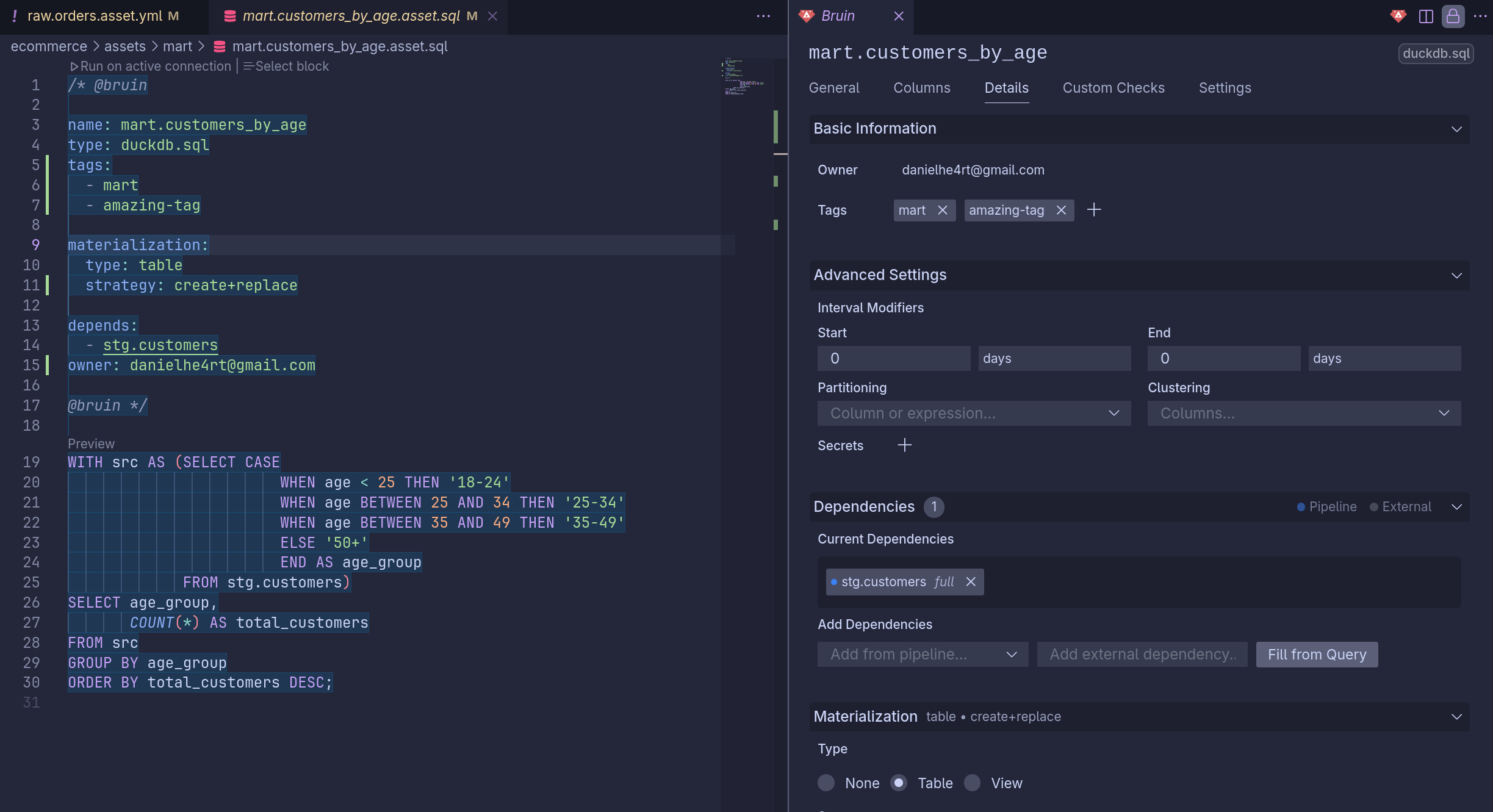Select Table materialization type
1493x812 pixels.
pos(899,783)
